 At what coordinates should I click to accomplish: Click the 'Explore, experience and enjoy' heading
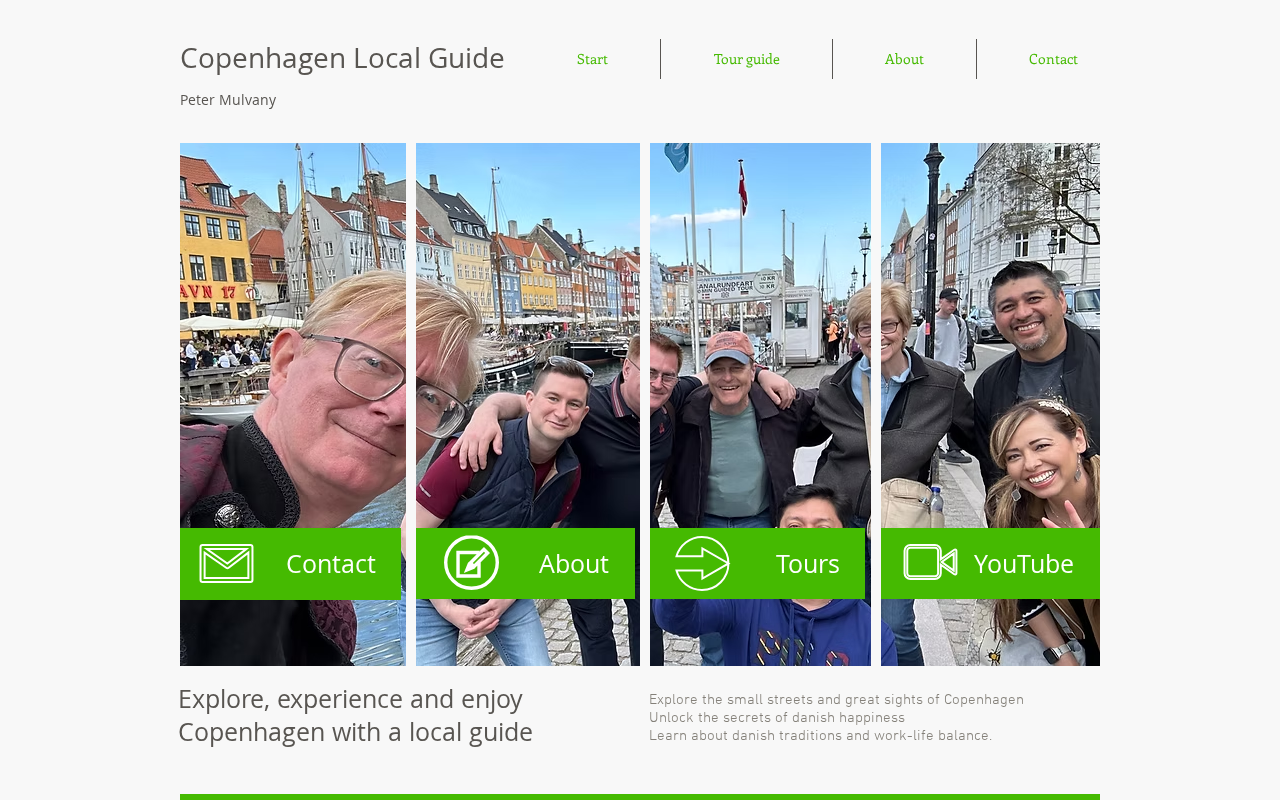[x=355, y=715]
